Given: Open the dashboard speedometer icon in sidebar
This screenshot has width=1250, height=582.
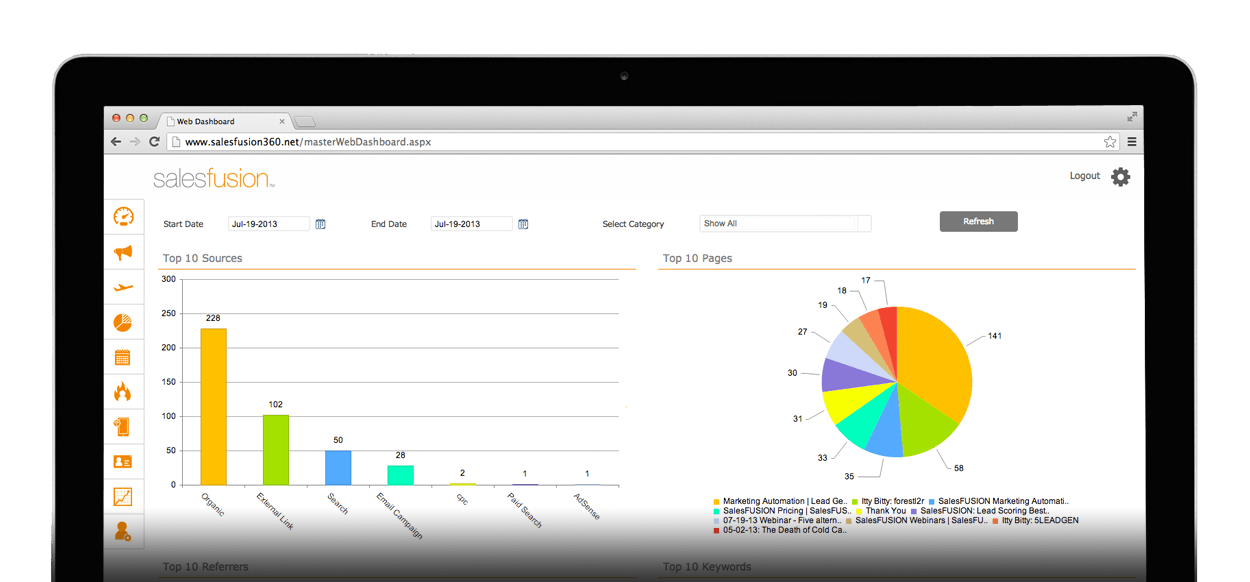Looking at the screenshot, I should pos(123,217).
